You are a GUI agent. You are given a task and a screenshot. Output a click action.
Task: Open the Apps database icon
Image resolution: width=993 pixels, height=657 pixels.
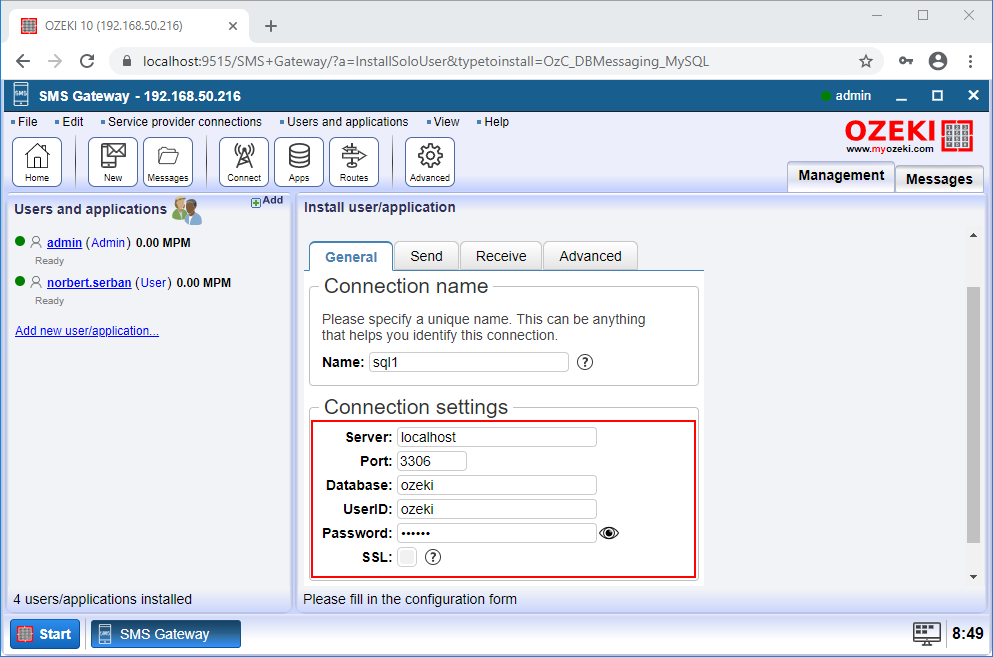[x=297, y=160]
